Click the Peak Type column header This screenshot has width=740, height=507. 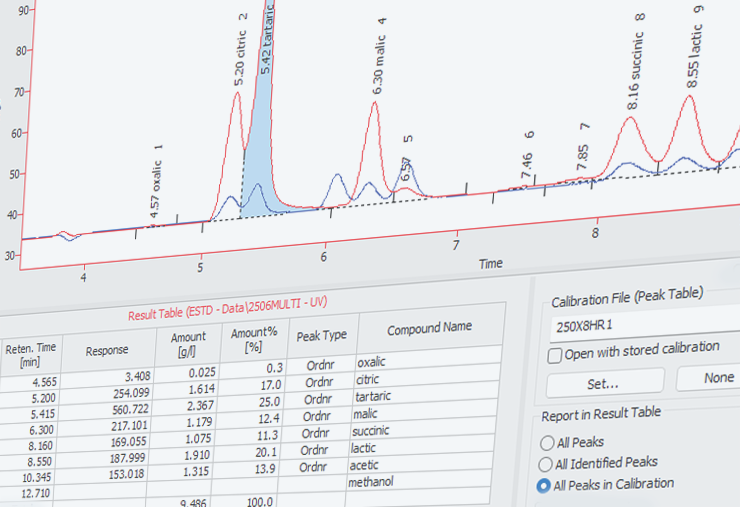click(x=321, y=336)
